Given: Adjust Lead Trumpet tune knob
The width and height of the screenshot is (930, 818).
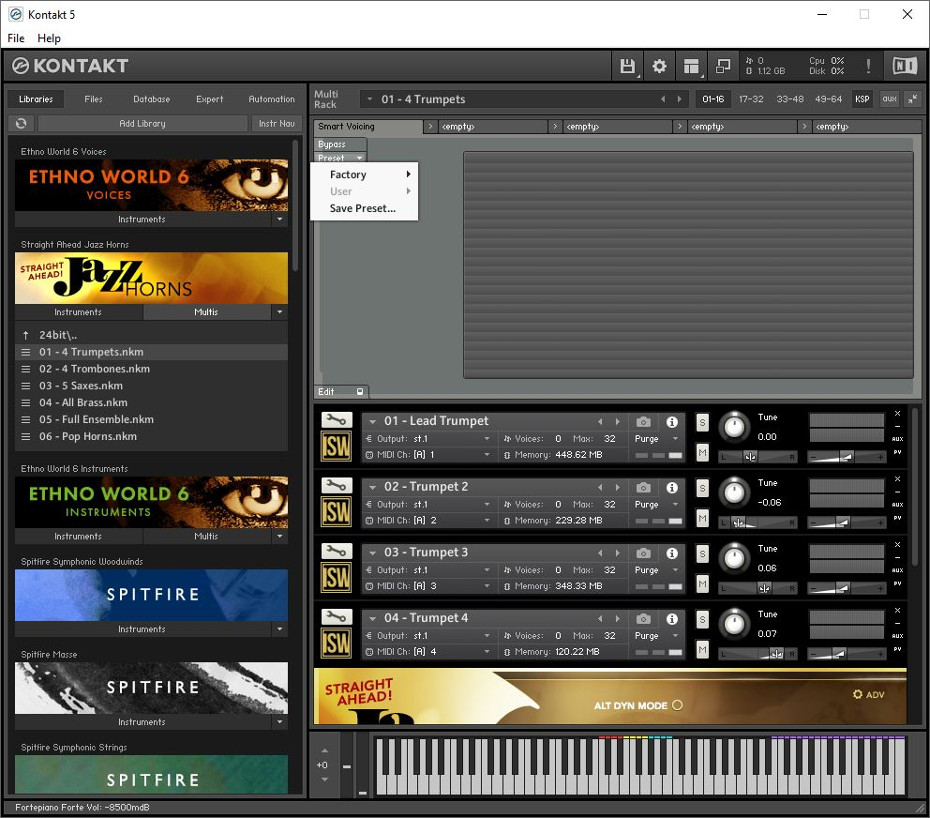Looking at the screenshot, I should pos(734,426).
